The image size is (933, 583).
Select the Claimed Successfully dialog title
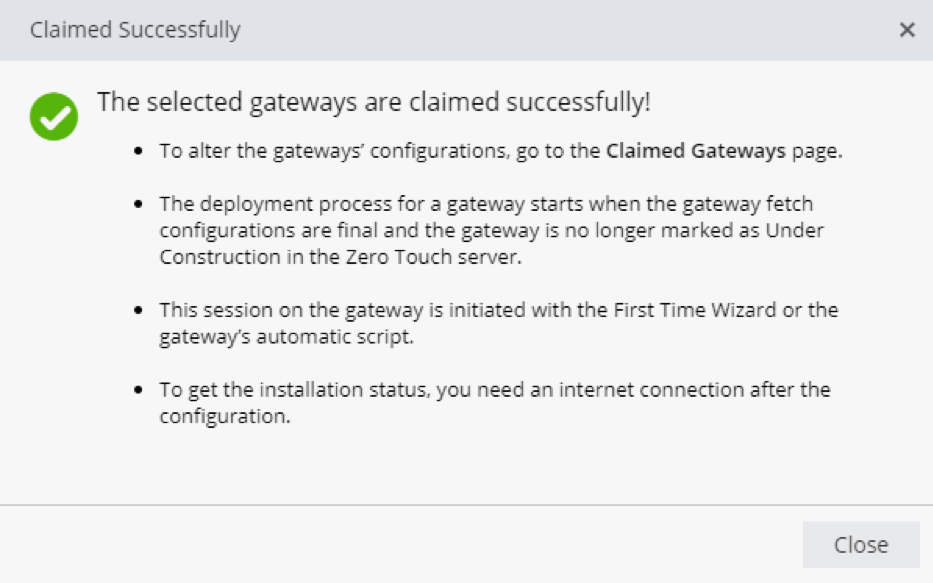click(135, 30)
